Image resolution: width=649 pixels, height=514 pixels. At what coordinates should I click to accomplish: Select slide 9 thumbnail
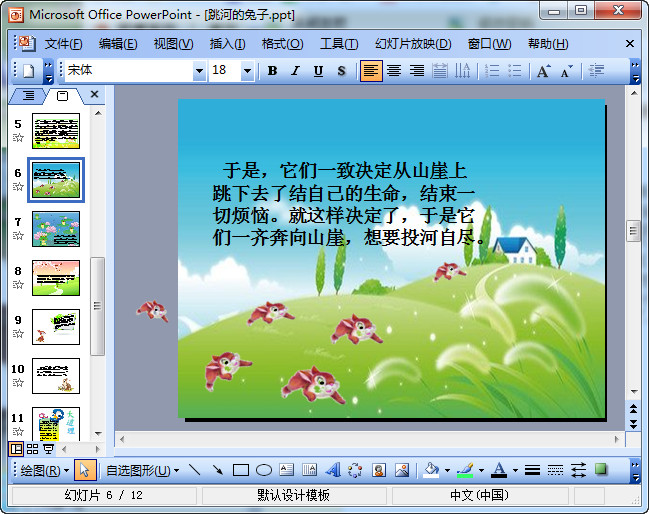click(x=56, y=327)
